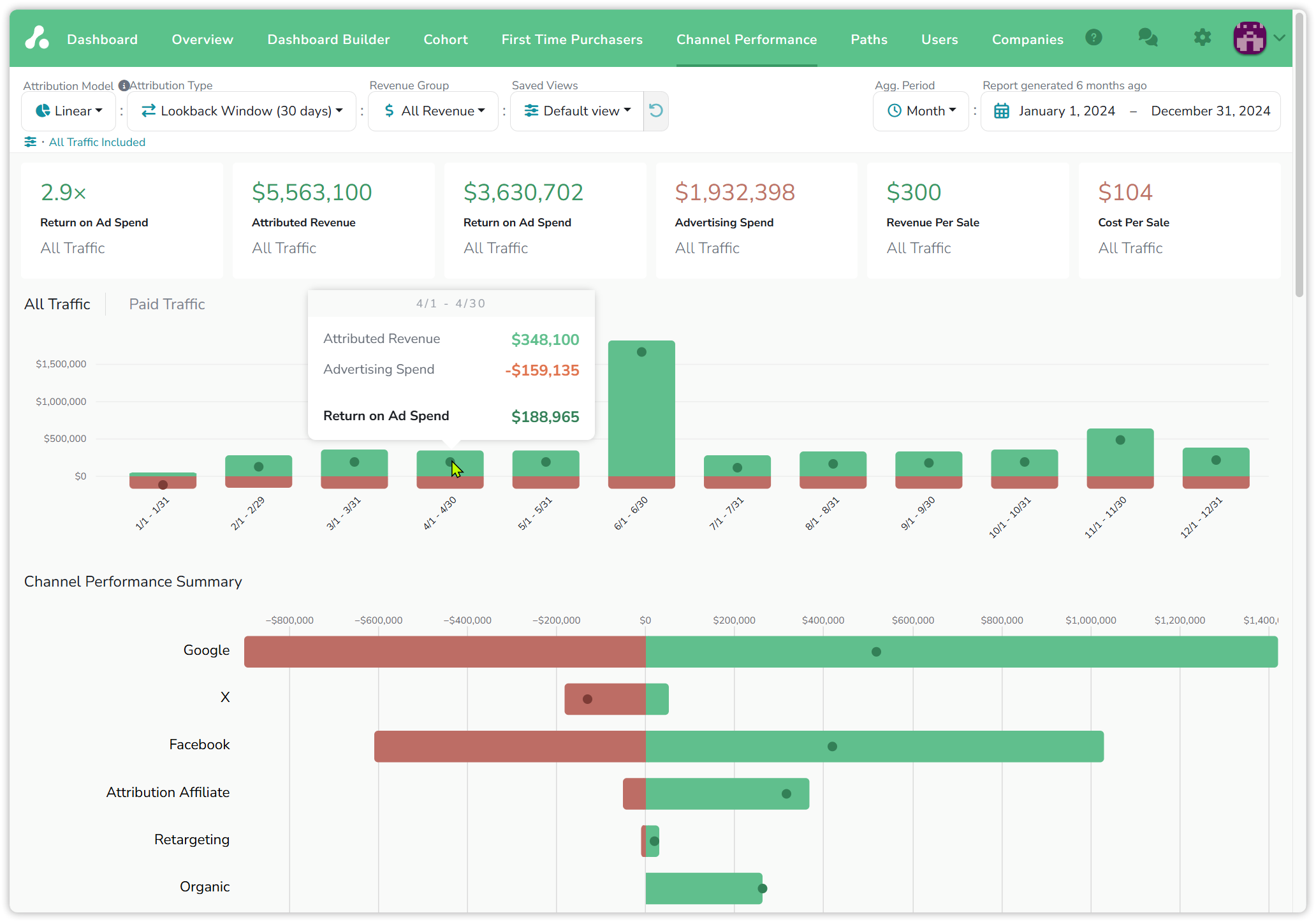Click the user avatar icon

pos(1250,38)
